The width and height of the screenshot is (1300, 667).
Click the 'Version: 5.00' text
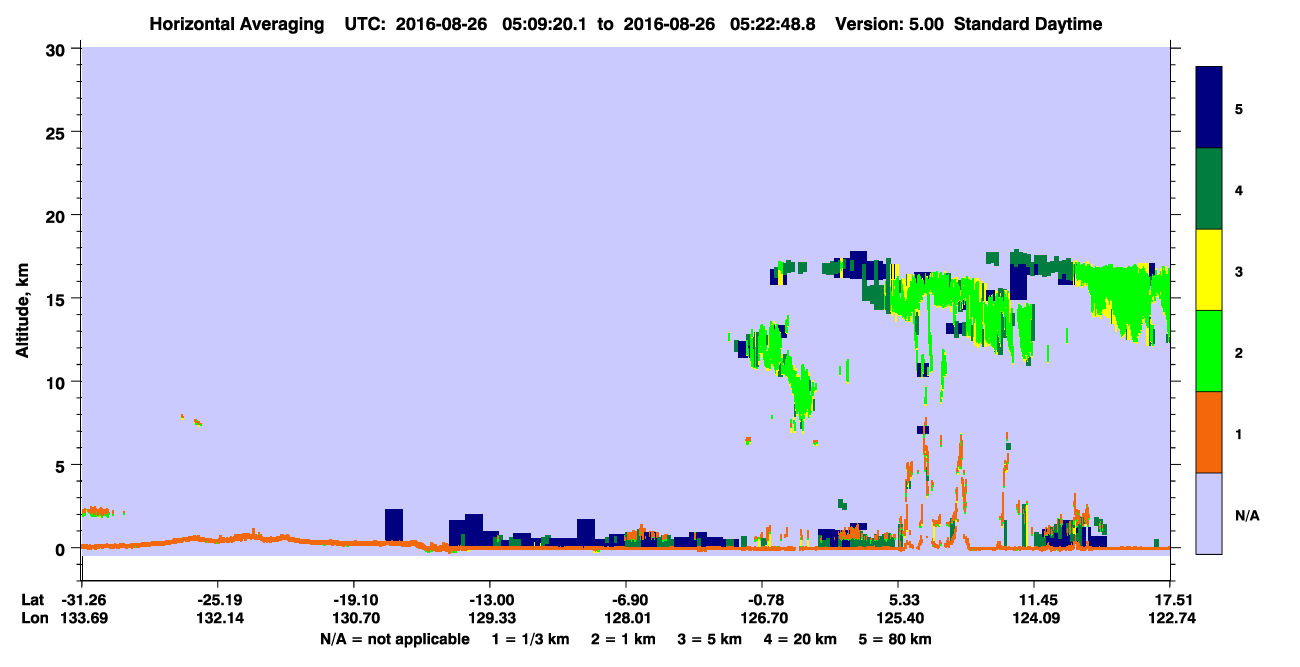pyautogui.click(x=889, y=24)
